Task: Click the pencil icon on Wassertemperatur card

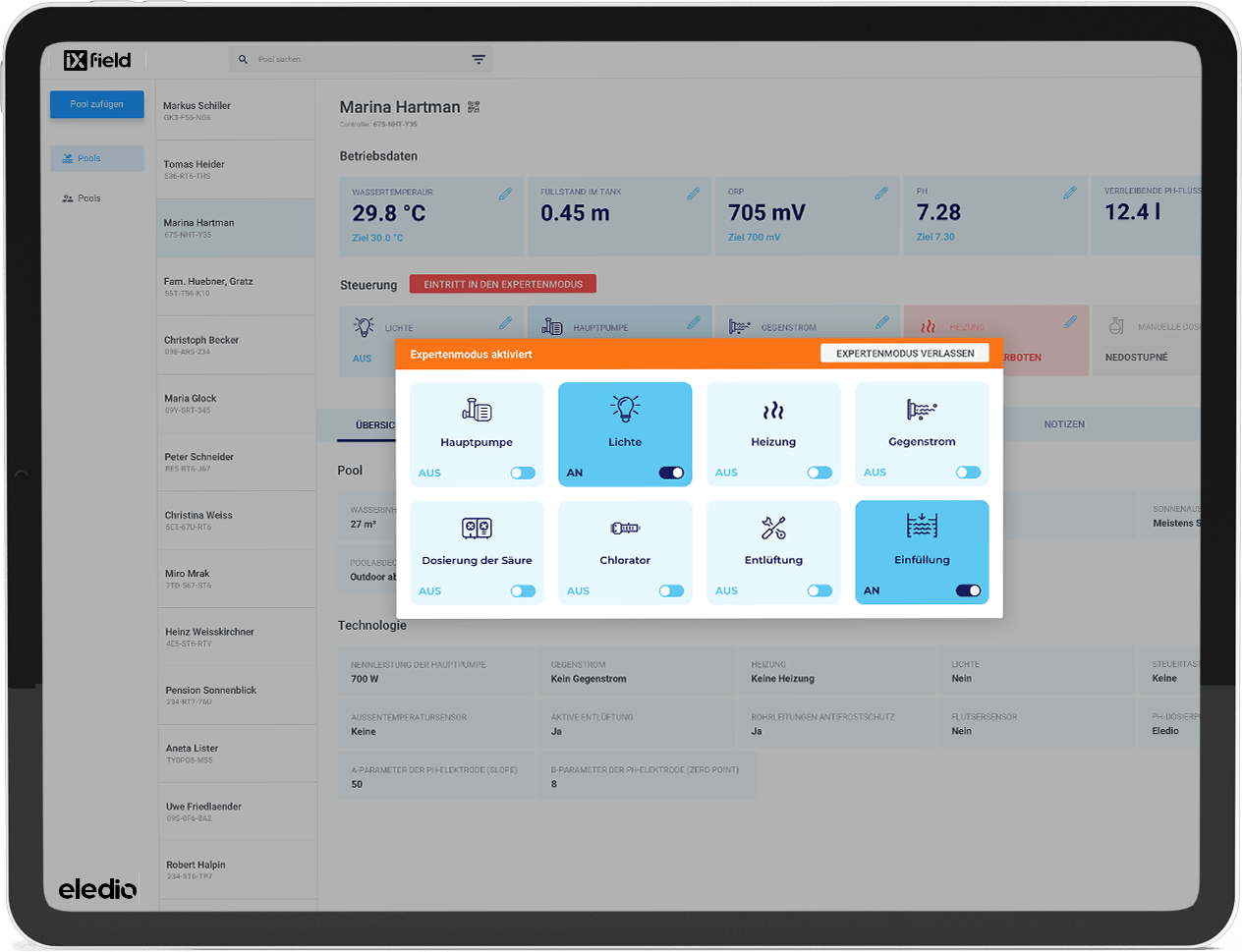Action: tap(505, 194)
